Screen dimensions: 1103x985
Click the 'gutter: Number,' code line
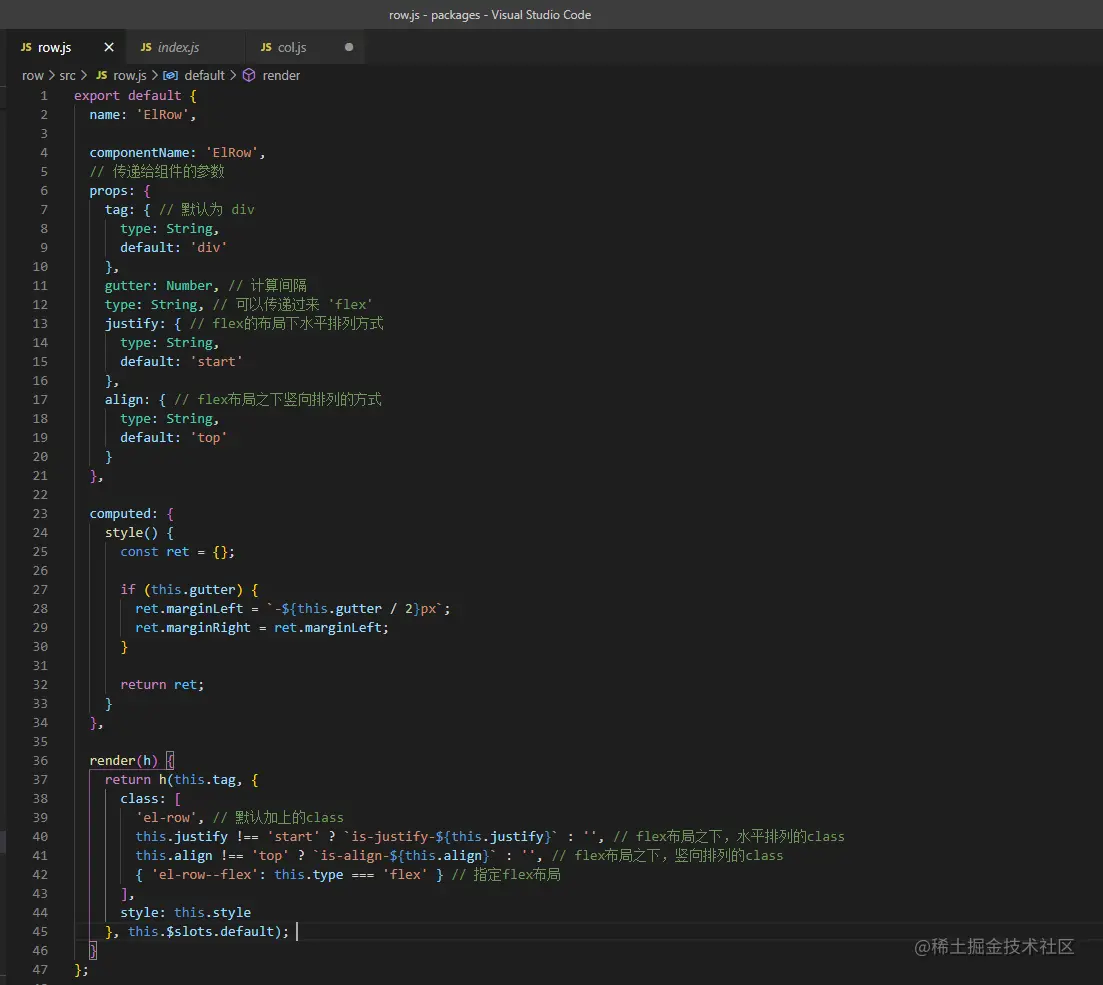pyautogui.click(x=162, y=286)
